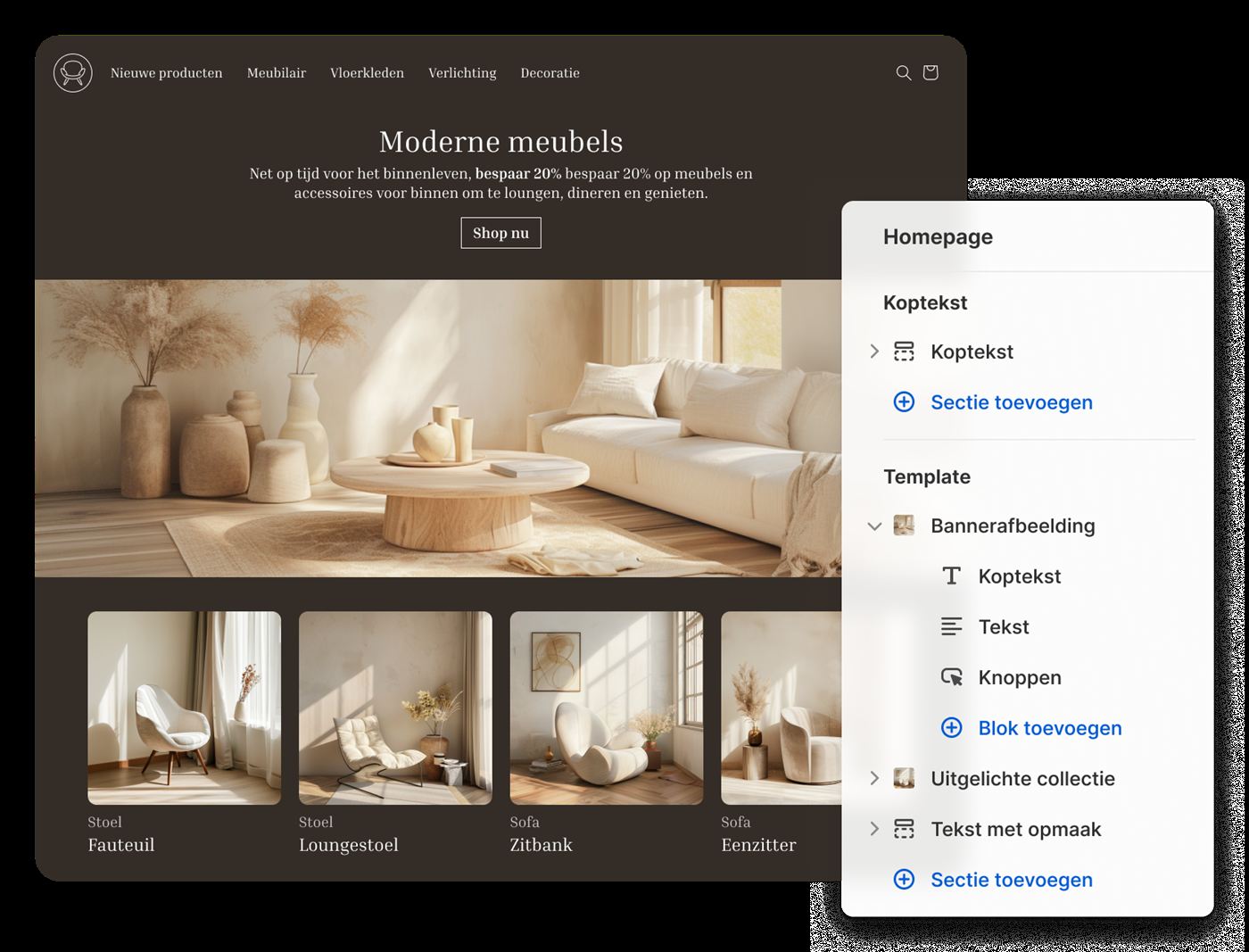The height and width of the screenshot is (952, 1249).
Task: Open the Zitbank product image
Action: tap(607, 708)
